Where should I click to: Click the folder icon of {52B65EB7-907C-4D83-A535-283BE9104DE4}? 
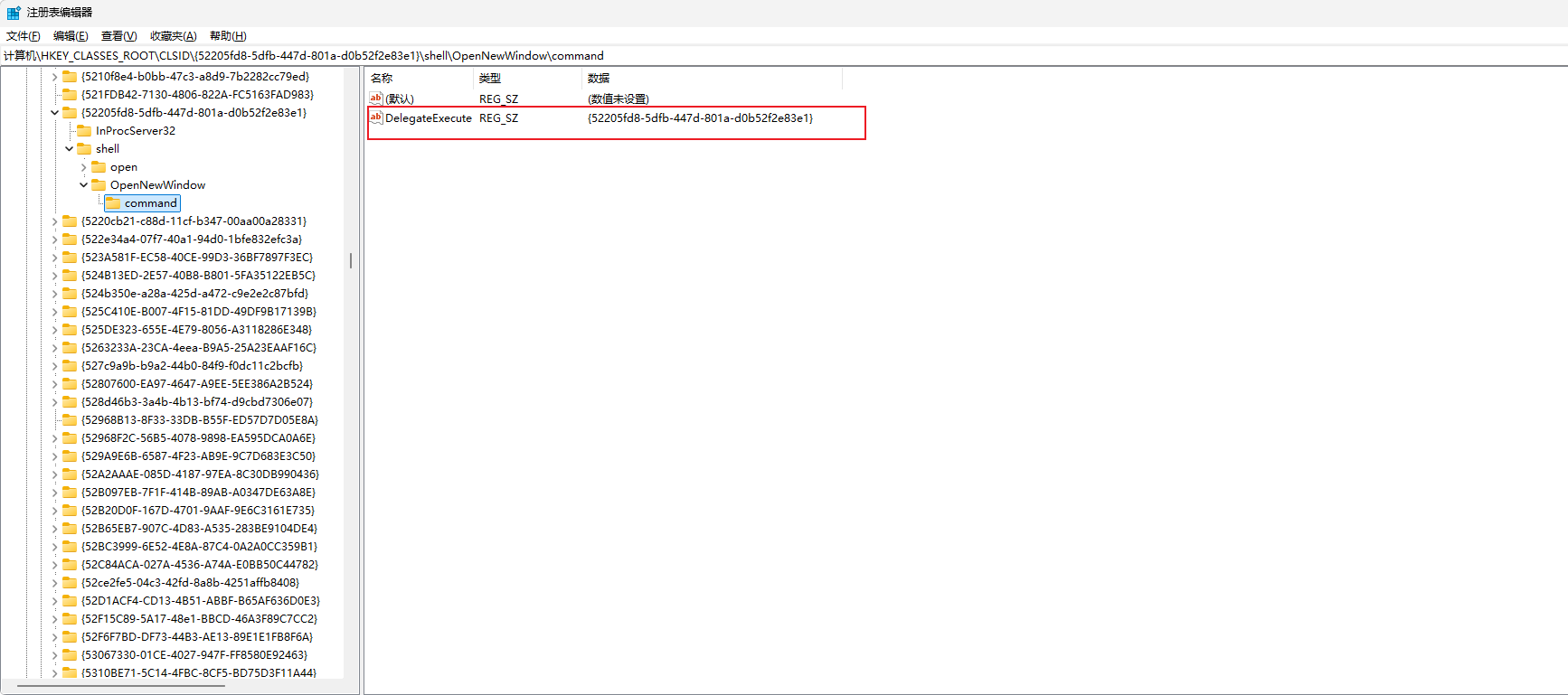pos(70,529)
